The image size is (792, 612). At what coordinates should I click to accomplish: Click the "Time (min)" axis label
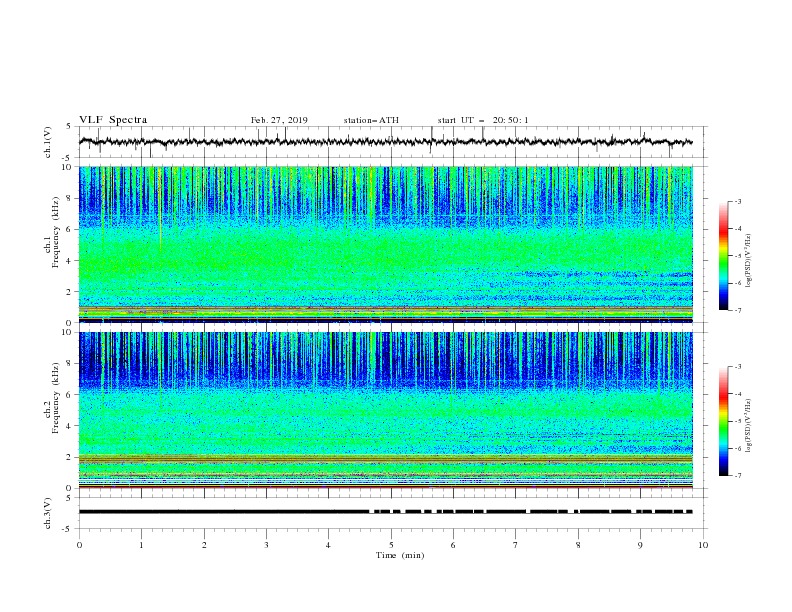point(400,555)
